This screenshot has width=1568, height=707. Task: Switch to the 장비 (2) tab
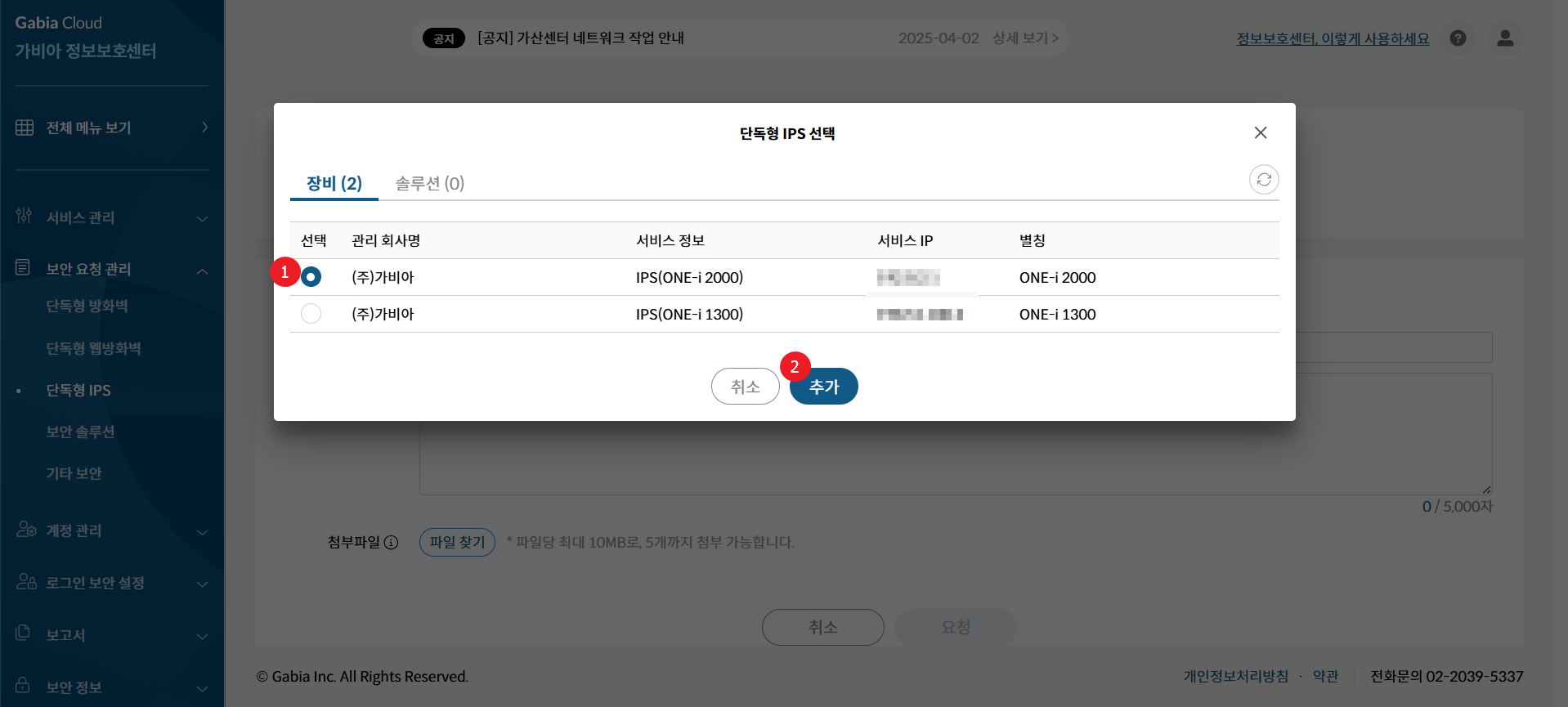[x=334, y=183]
